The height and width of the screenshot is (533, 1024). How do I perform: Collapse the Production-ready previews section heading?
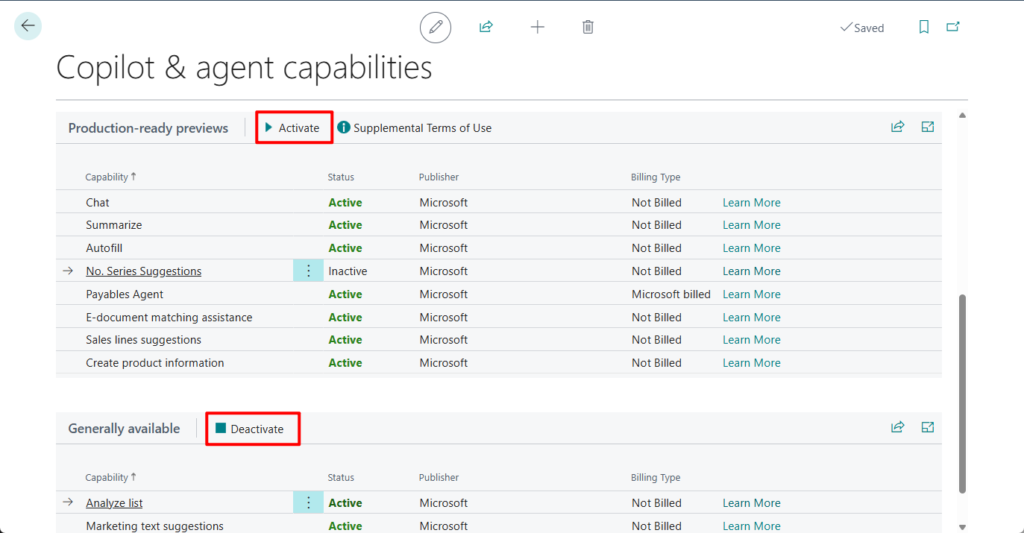[x=148, y=128]
